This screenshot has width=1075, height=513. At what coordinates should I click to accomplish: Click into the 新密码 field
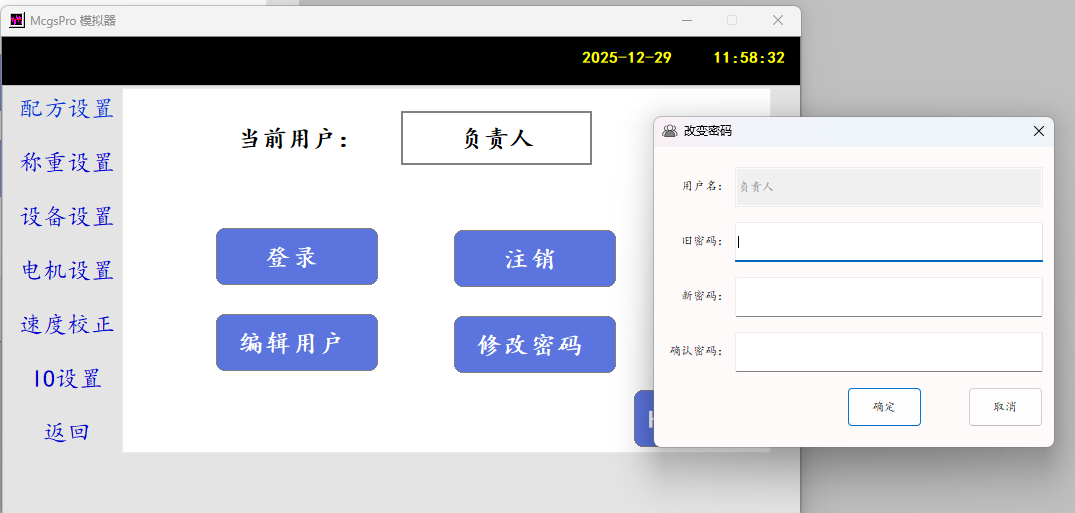click(x=889, y=296)
